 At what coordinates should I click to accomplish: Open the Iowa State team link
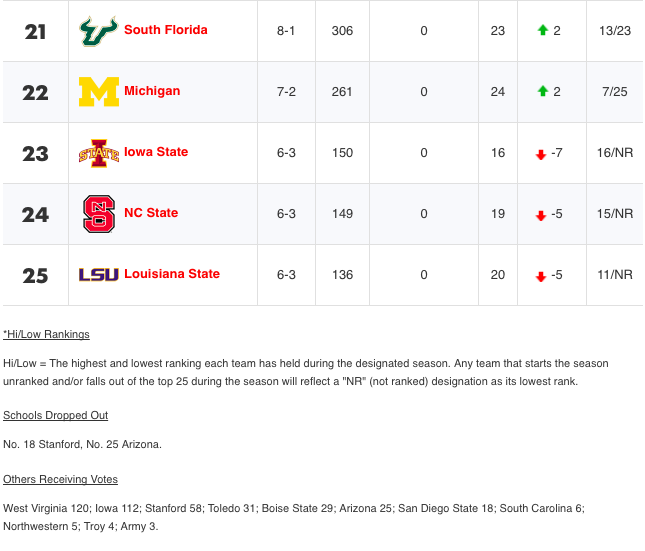pyautogui.click(x=156, y=152)
